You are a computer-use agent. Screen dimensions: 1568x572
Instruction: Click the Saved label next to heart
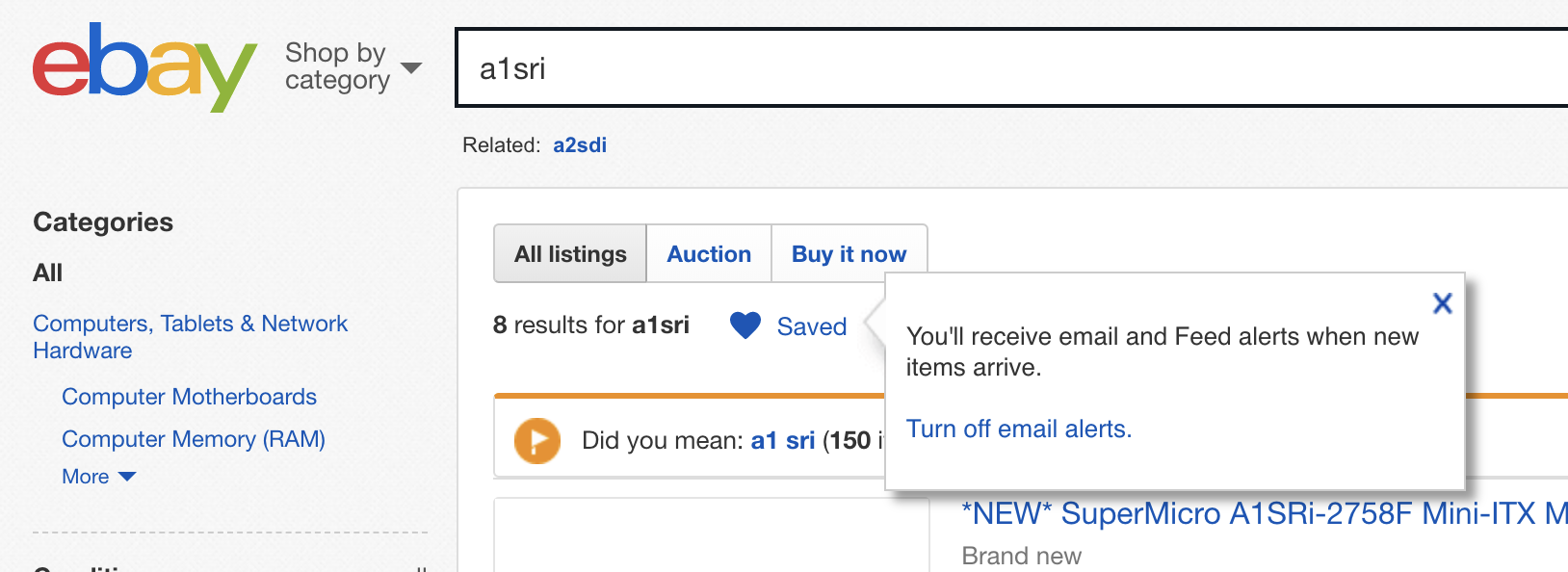[812, 326]
